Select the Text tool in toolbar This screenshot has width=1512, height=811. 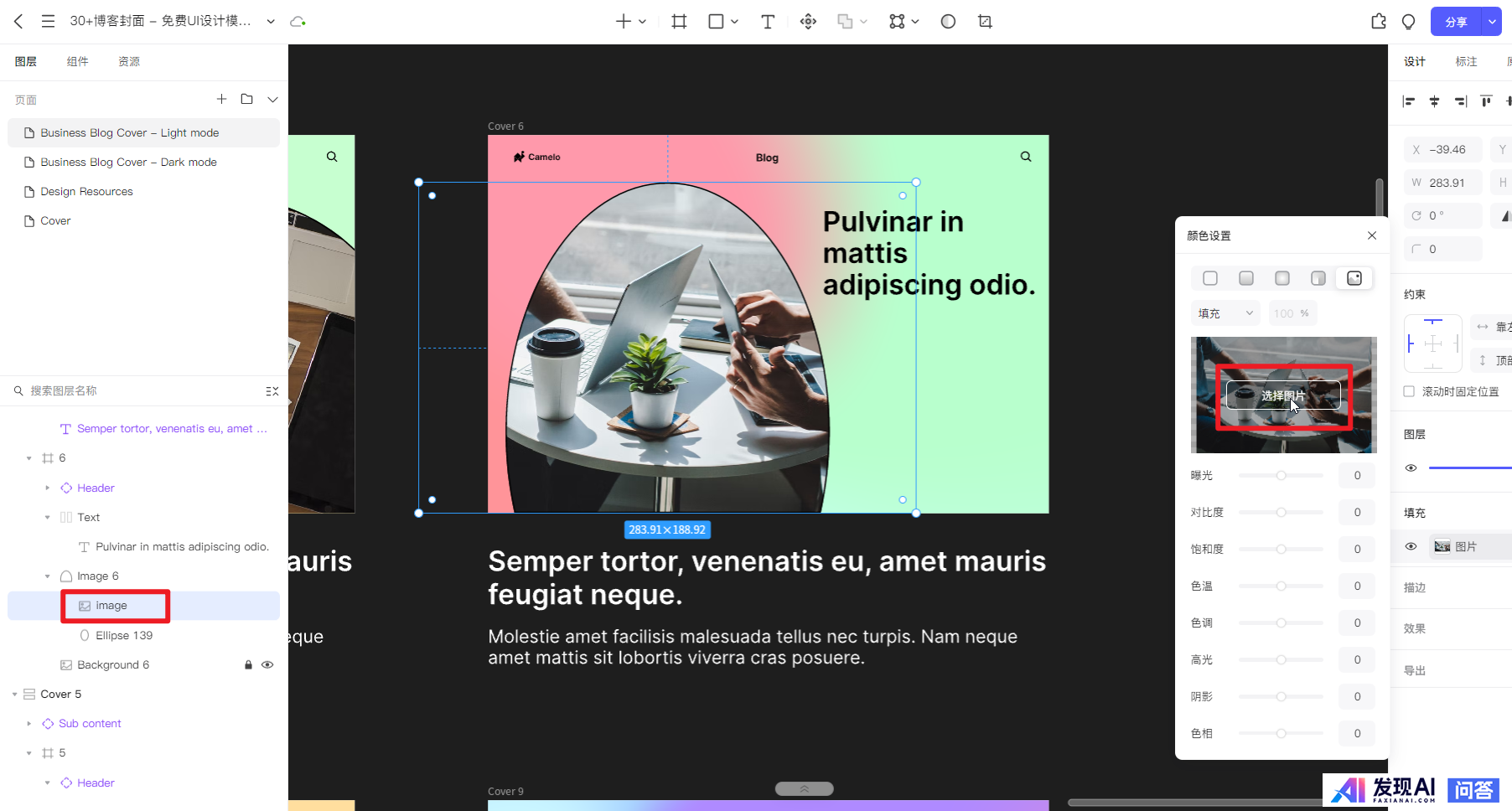[x=767, y=22]
